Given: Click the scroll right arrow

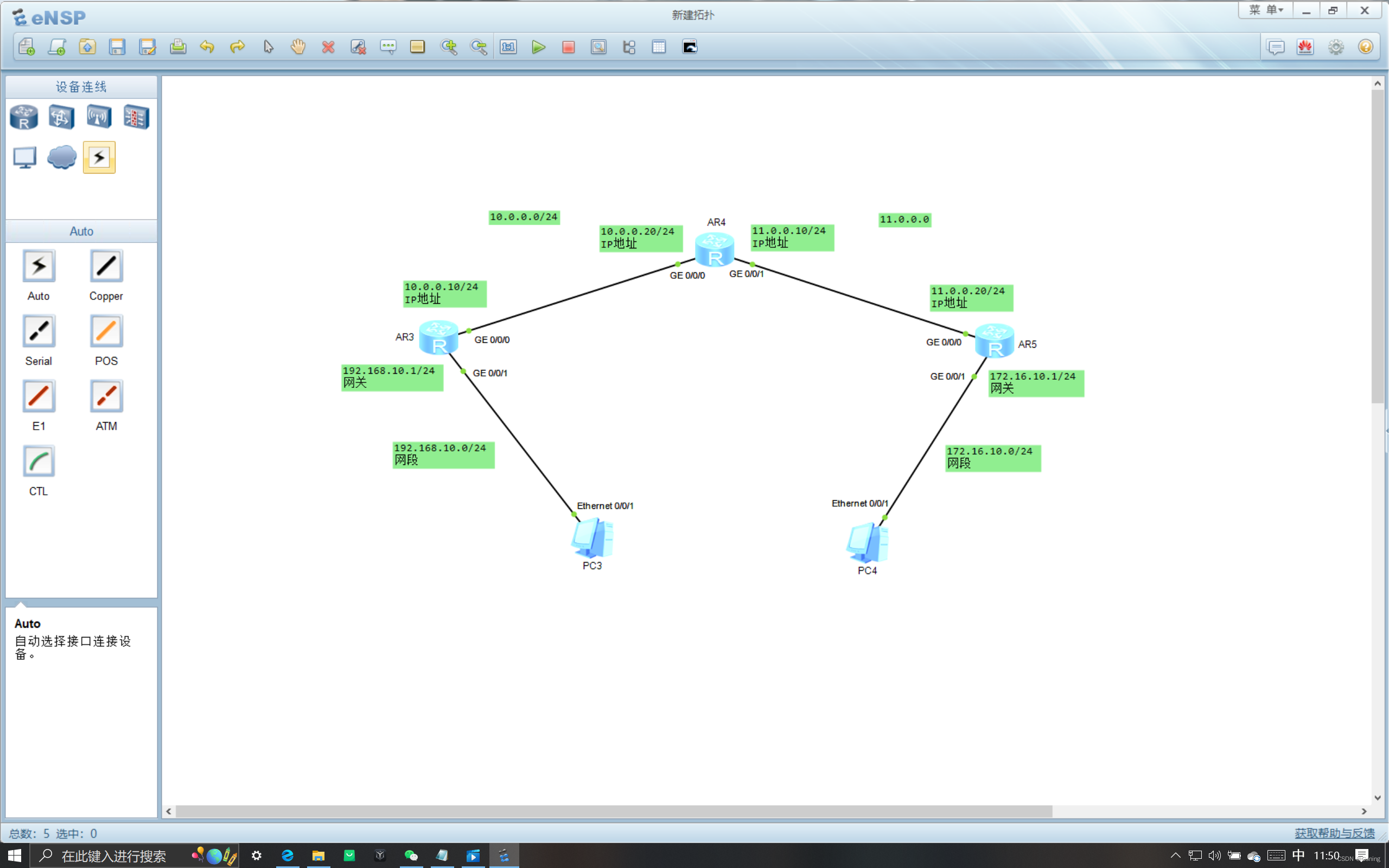Looking at the screenshot, I should 1365,811.
